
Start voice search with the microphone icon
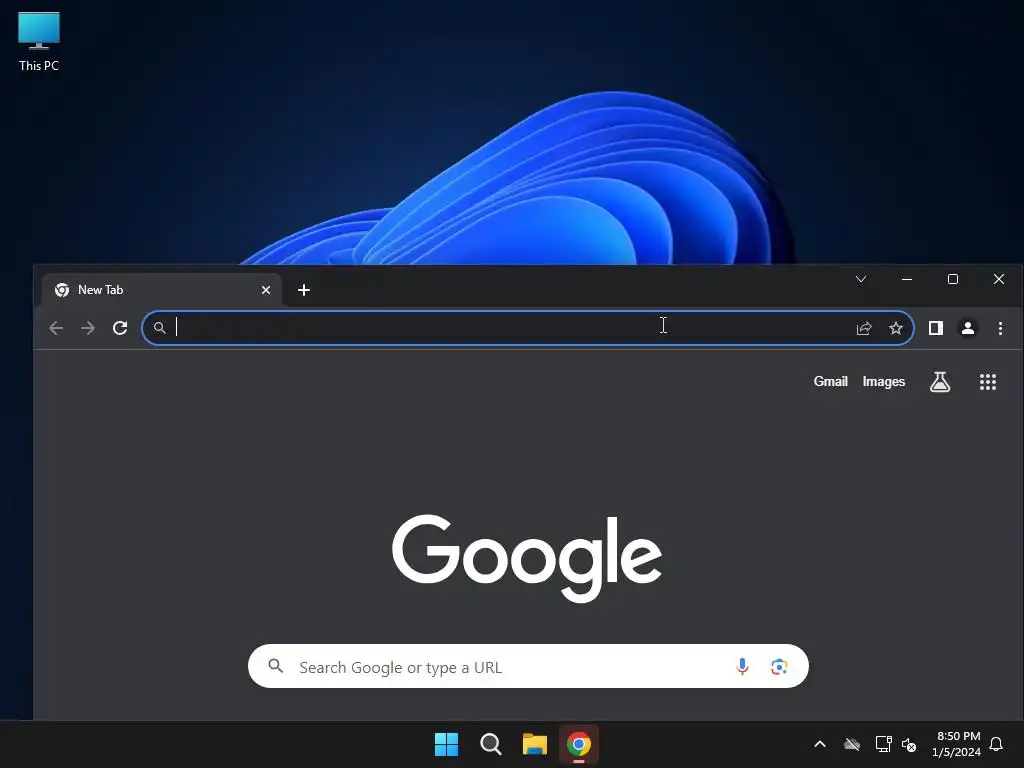742,666
